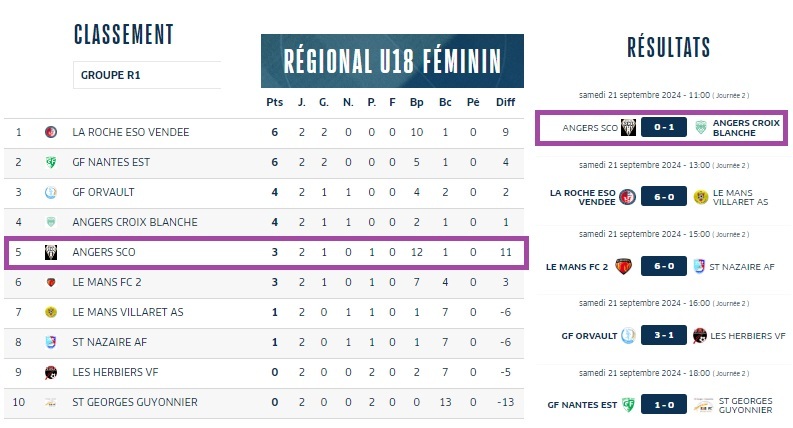Click Angers SCO crest in standings row
The image size is (793, 428).
[x=51, y=252]
